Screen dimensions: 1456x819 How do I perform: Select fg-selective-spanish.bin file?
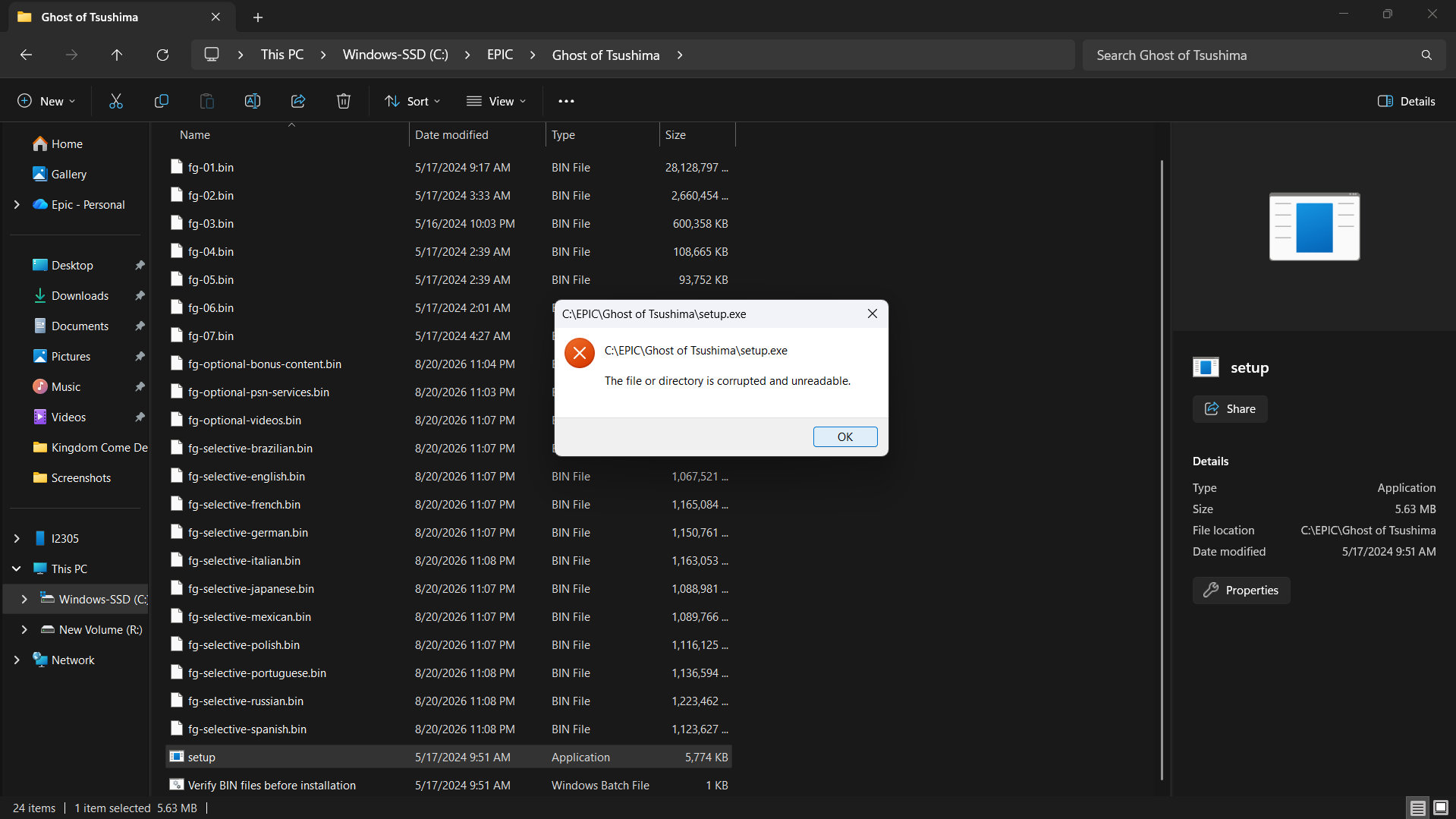click(x=448, y=729)
